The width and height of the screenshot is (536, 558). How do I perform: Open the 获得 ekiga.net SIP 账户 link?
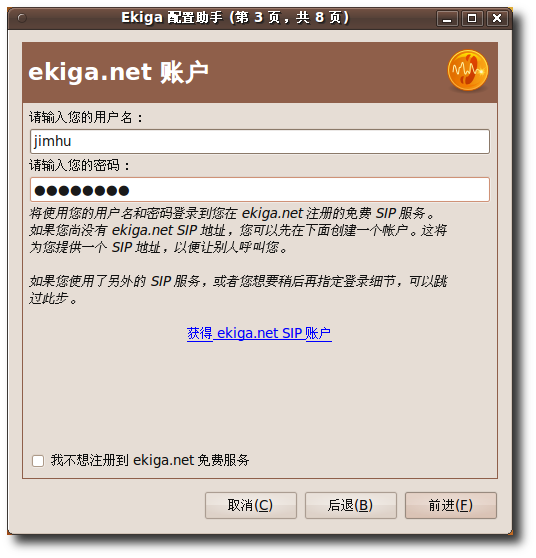(x=259, y=333)
